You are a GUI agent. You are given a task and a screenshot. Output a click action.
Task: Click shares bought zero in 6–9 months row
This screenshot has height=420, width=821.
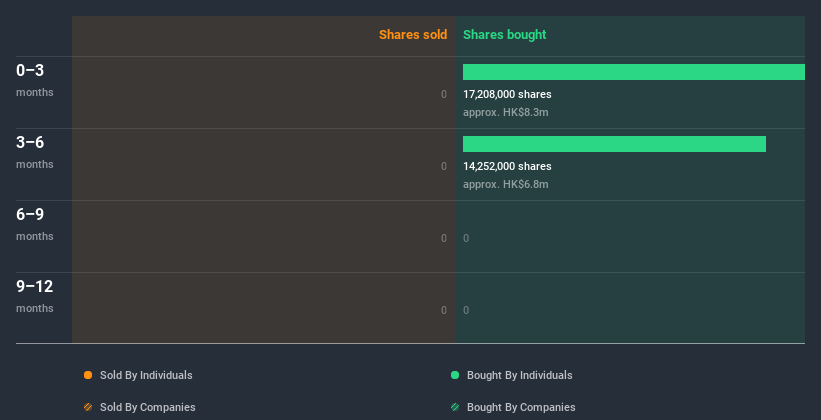coord(466,238)
